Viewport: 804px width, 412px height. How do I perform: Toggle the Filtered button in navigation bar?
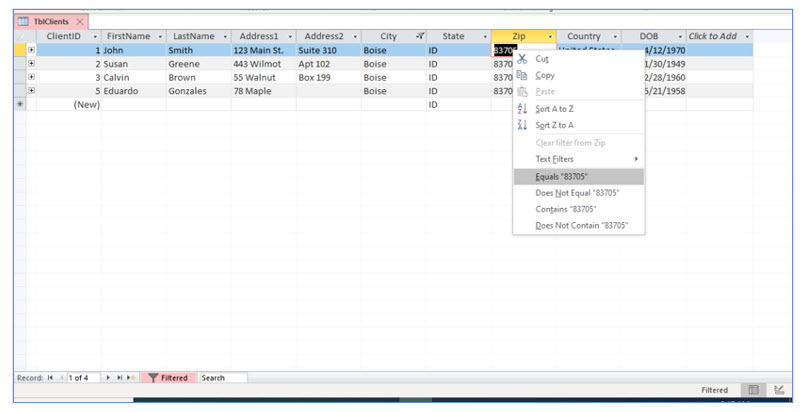168,378
